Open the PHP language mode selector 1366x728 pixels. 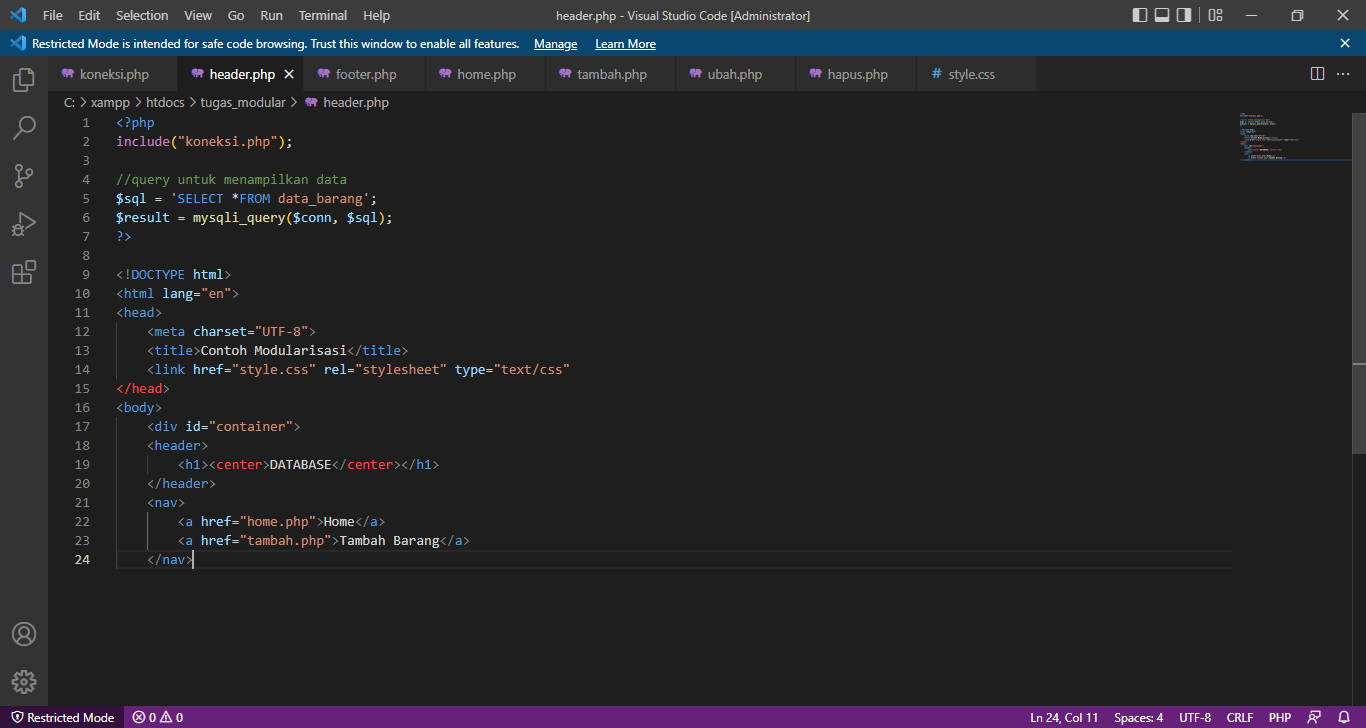(x=1279, y=717)
